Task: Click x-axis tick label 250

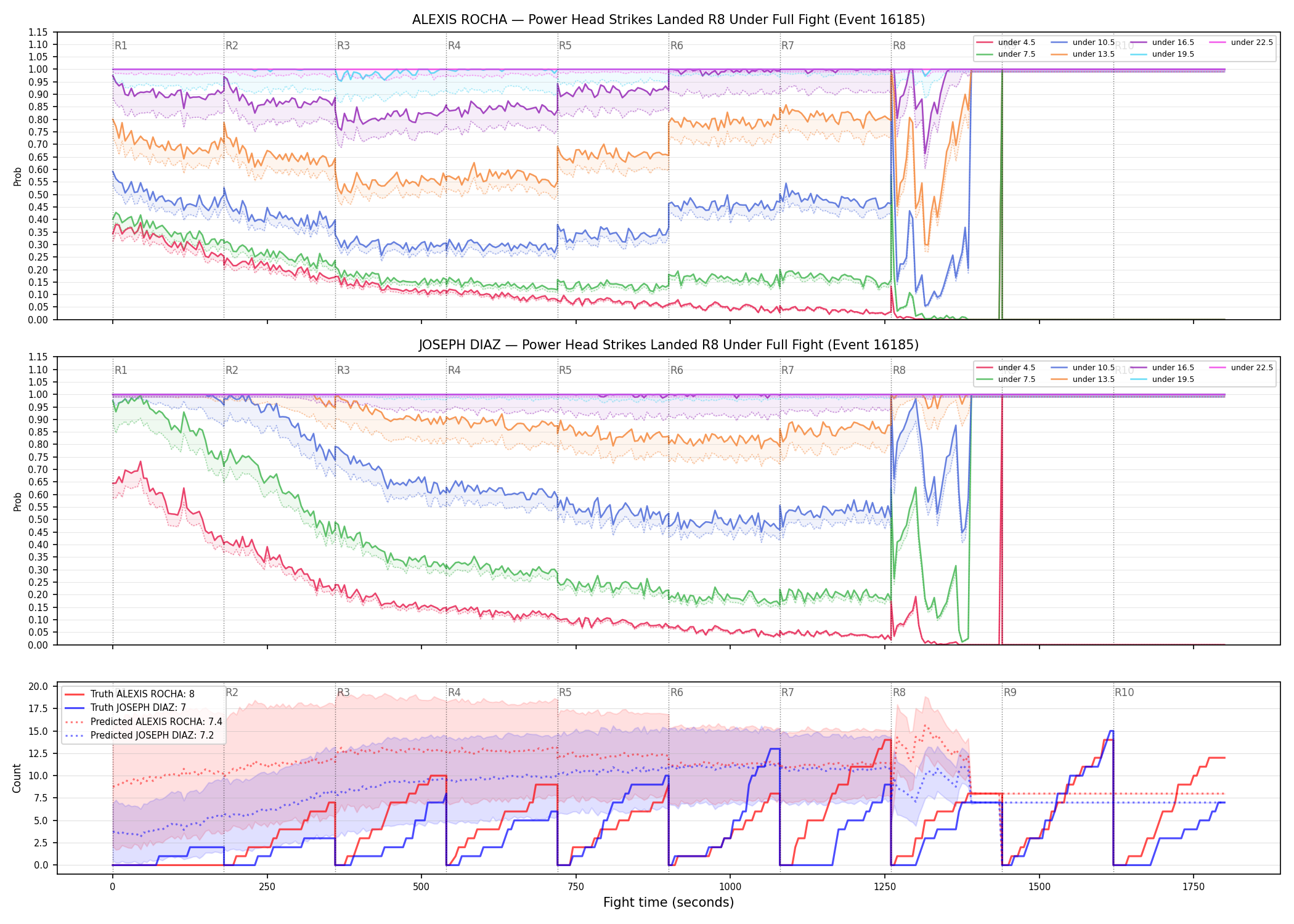Action: 267,887
